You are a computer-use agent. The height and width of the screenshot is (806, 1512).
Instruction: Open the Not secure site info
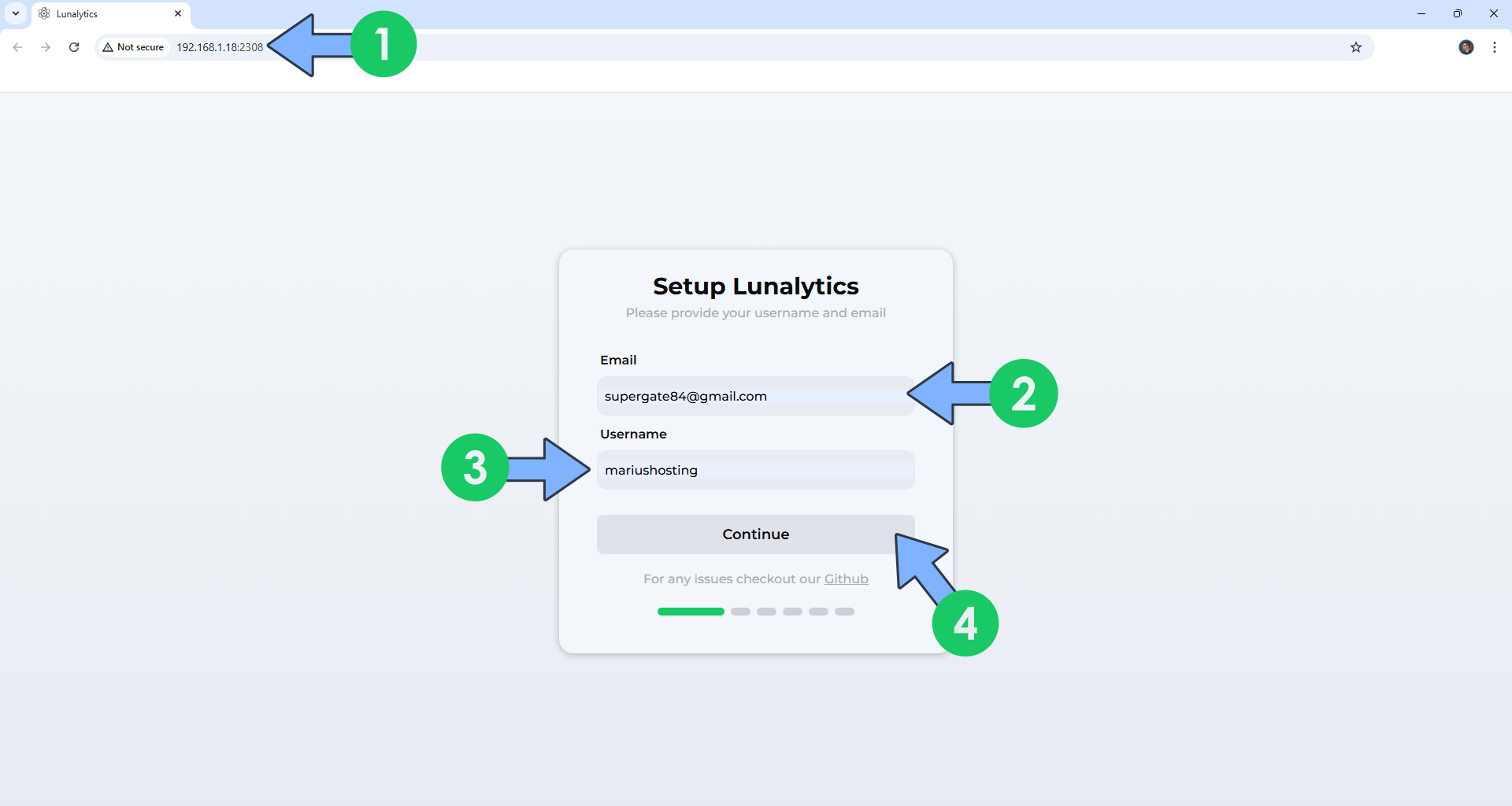pyautogui.click(x=133, y=47)
